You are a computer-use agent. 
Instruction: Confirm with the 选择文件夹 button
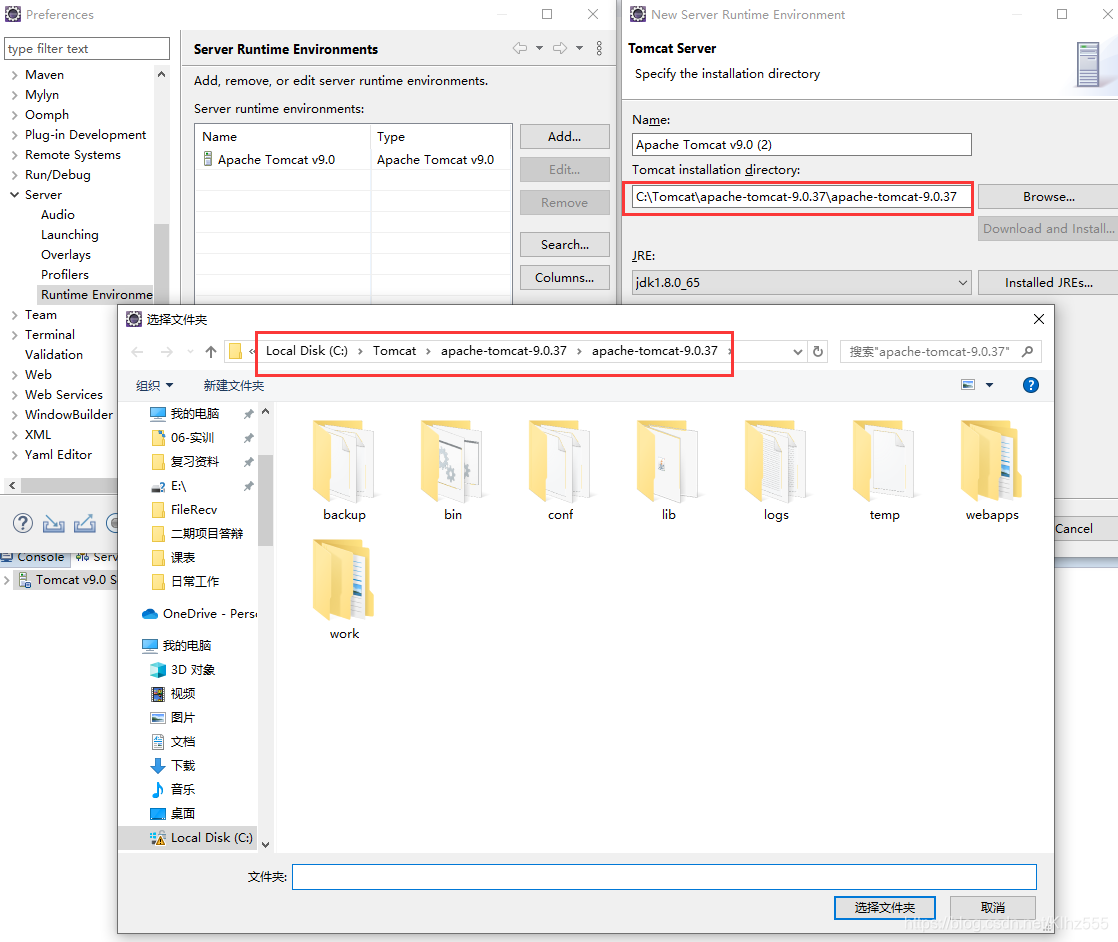885,908
